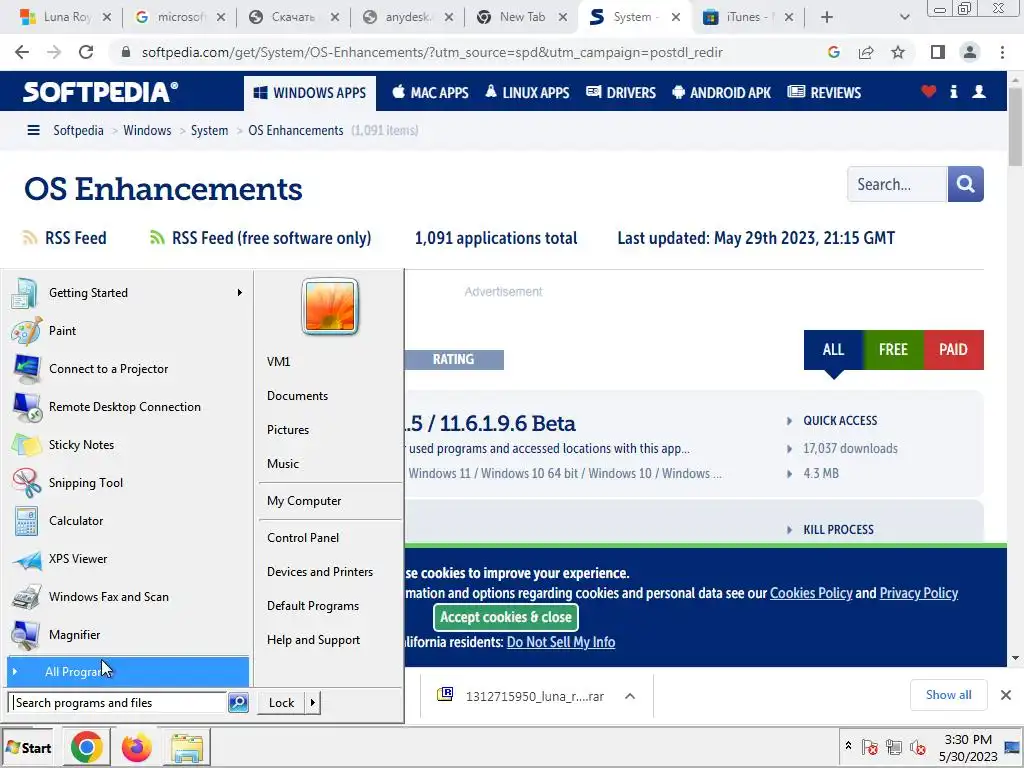
Task: Expand Getting Started submenu arrow
Action: pyautogui.click(x=240, y=293)
